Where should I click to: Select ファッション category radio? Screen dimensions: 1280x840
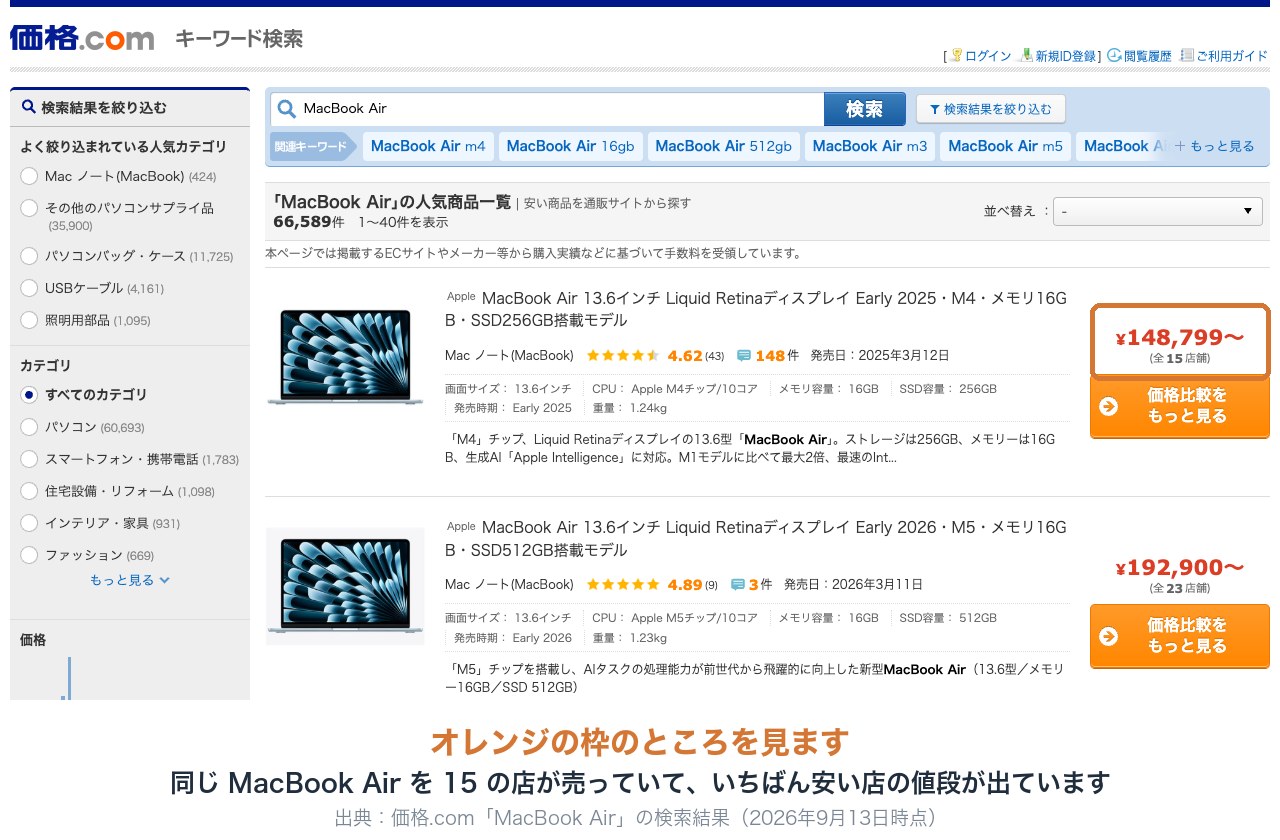click(29, 555)
